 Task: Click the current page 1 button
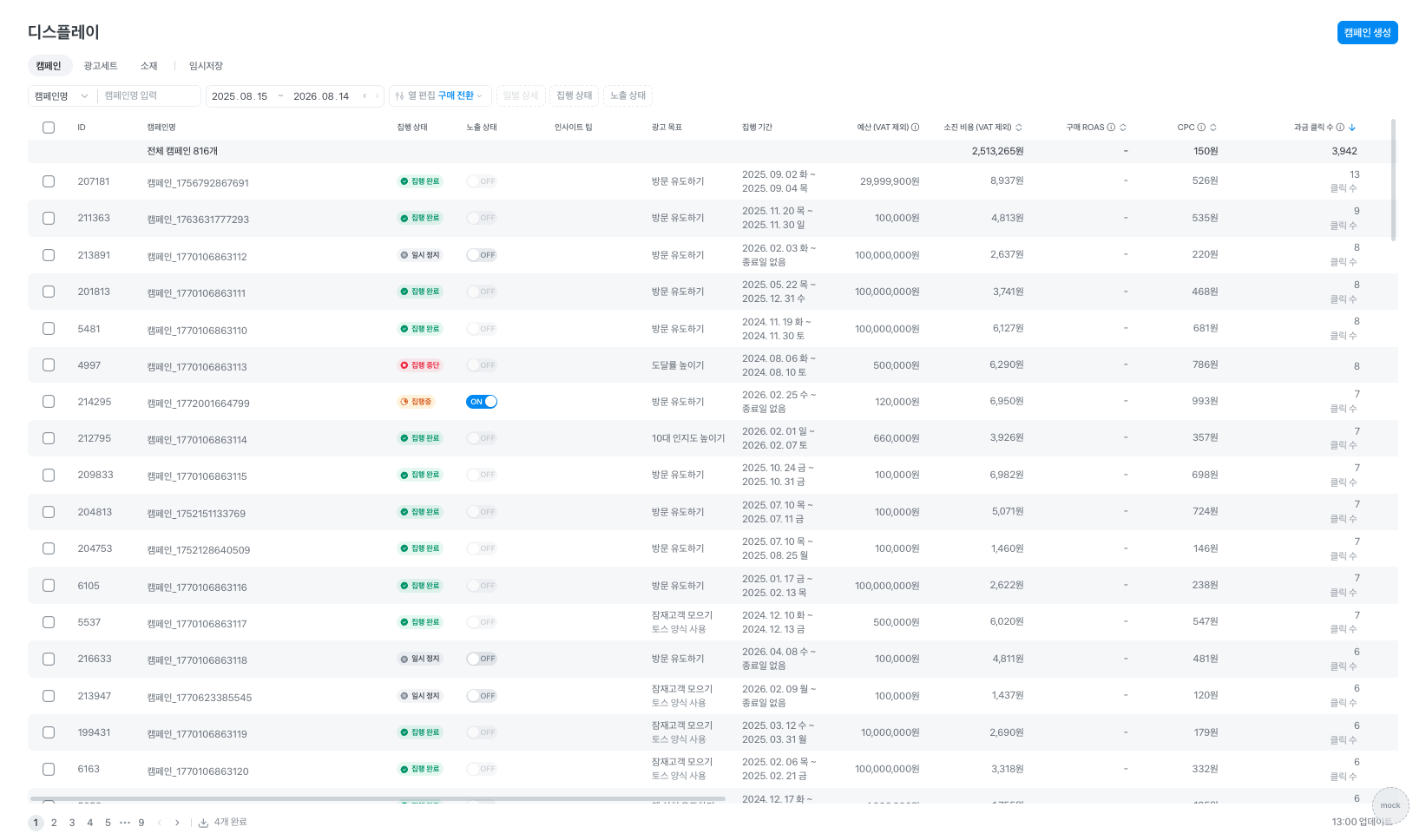point(36,823)
